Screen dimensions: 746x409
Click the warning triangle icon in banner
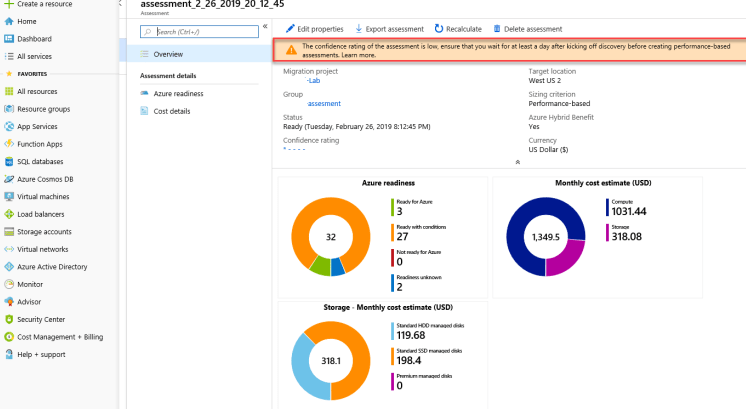point(291,50)
